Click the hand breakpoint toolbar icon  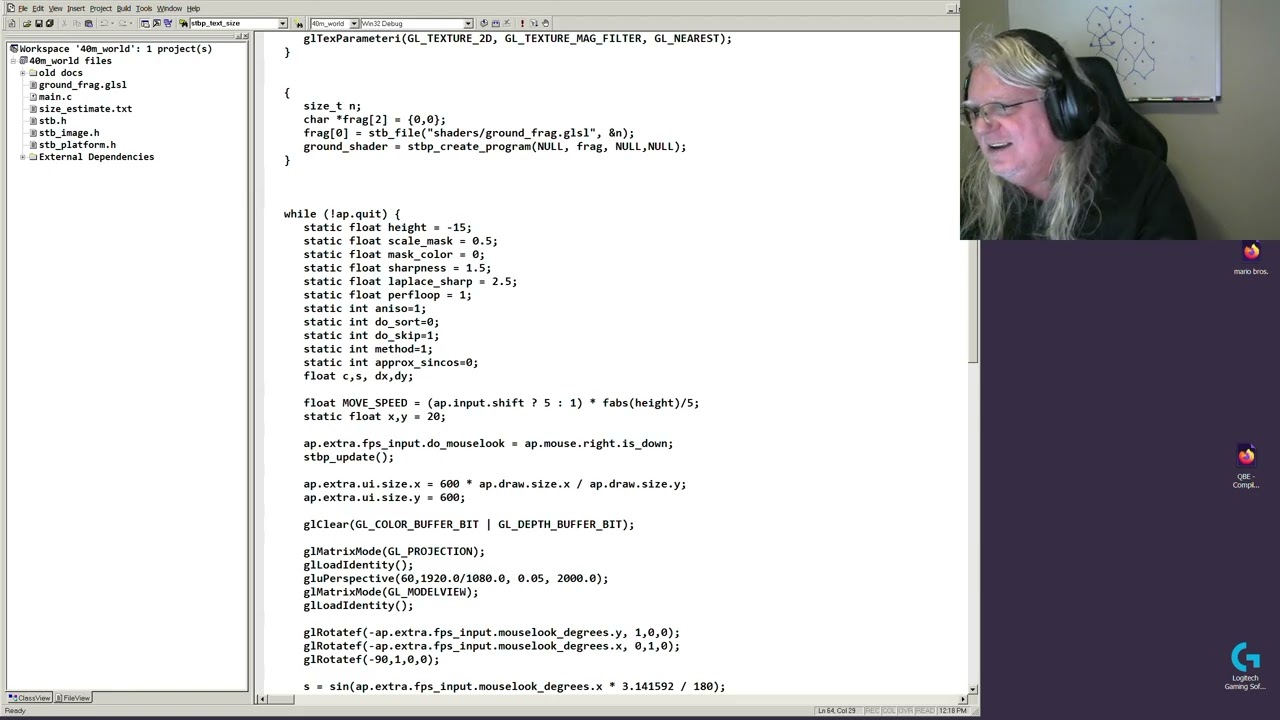[x=545, y=24]
